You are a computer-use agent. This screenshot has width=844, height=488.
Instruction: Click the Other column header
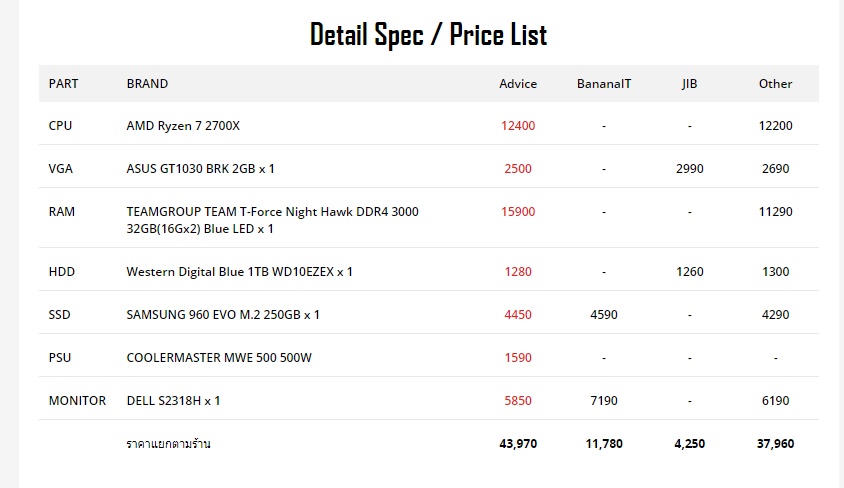tap(775, 84)
